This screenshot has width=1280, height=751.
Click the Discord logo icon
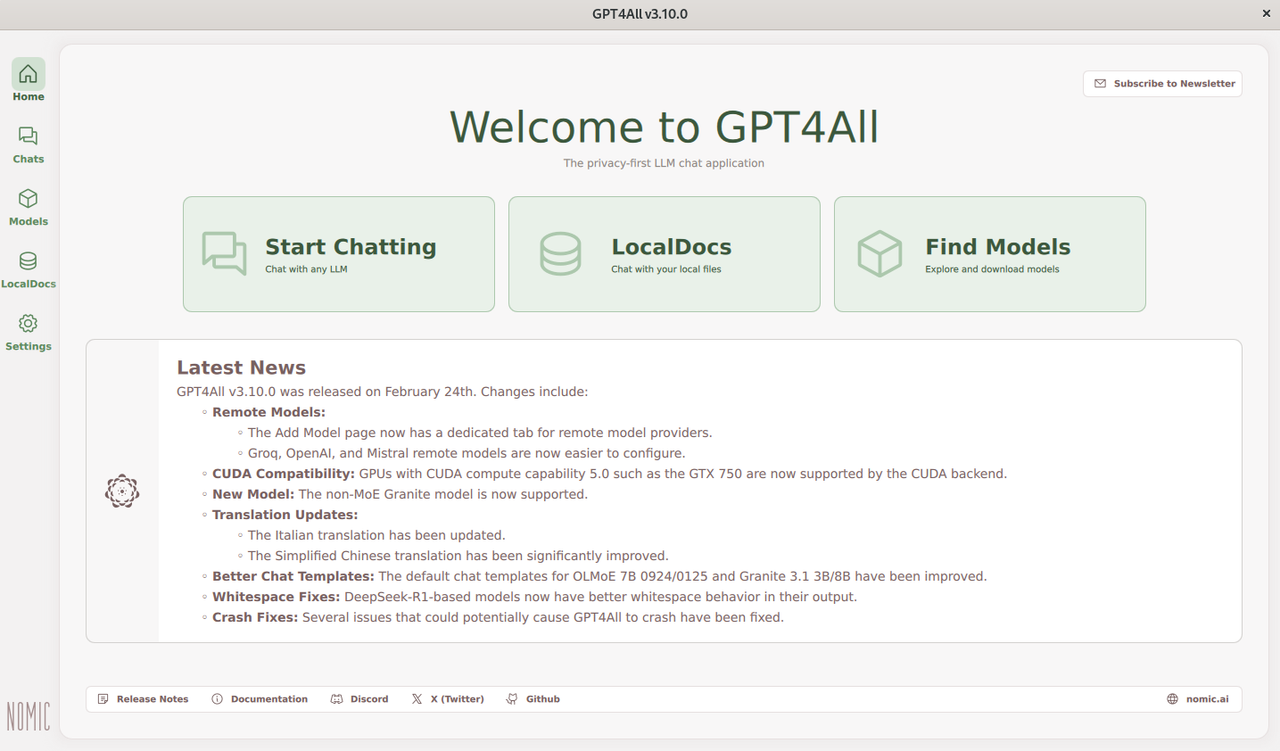tap(337, 699)
